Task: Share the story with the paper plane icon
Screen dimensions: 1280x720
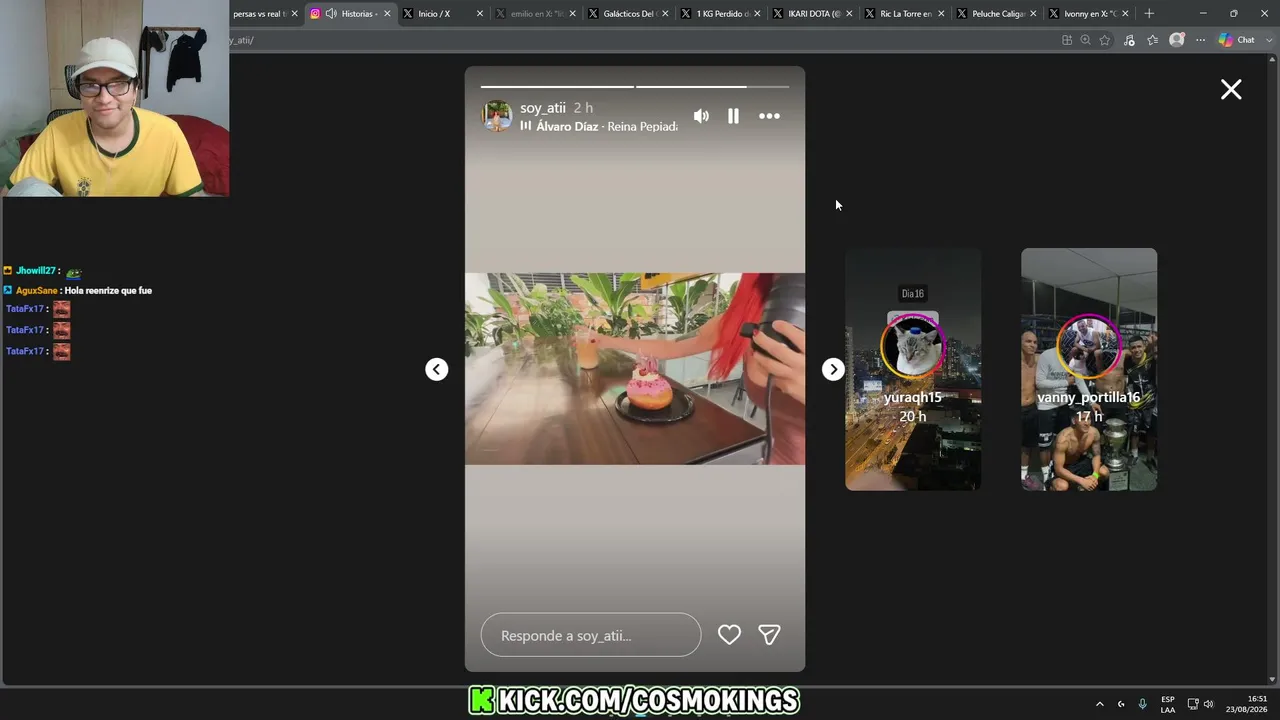Action: pyautogui.click(x=769, y=634)
